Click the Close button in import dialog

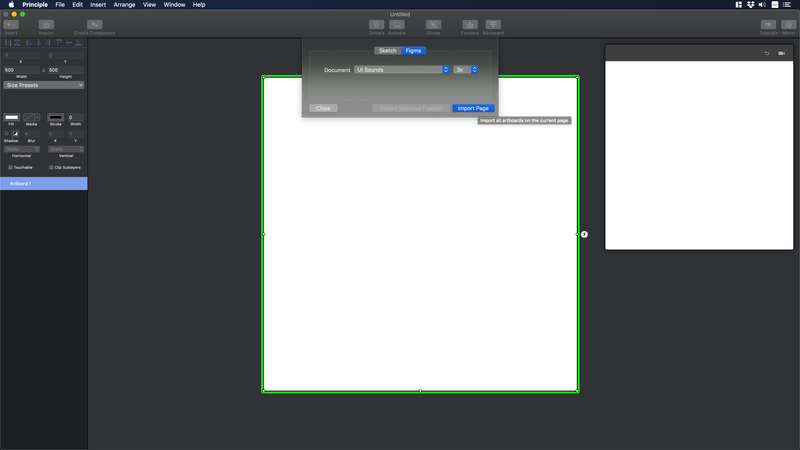tap(323, 108)
